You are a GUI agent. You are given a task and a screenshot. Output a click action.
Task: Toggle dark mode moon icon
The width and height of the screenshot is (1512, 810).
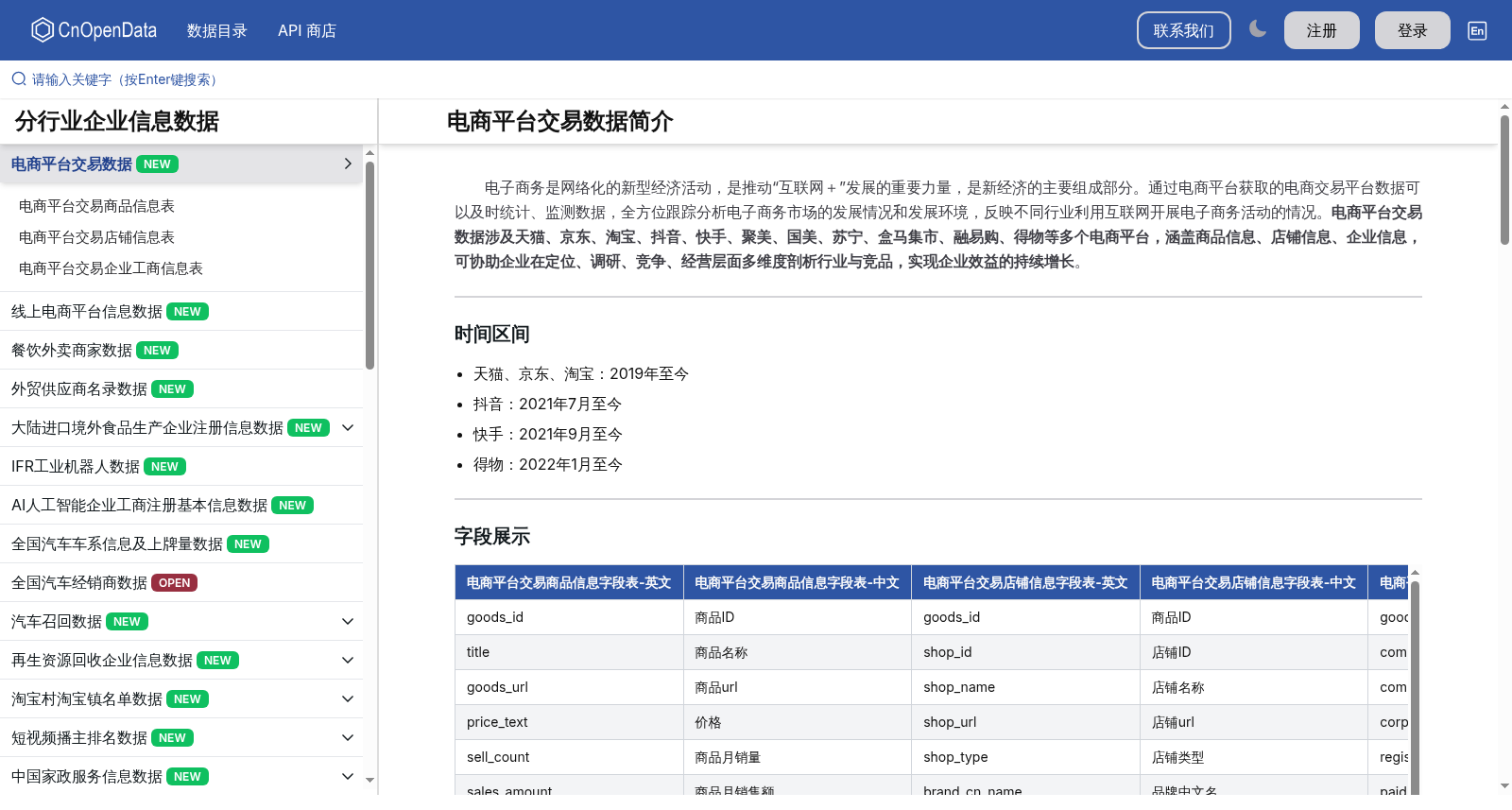click(1257, 29)
